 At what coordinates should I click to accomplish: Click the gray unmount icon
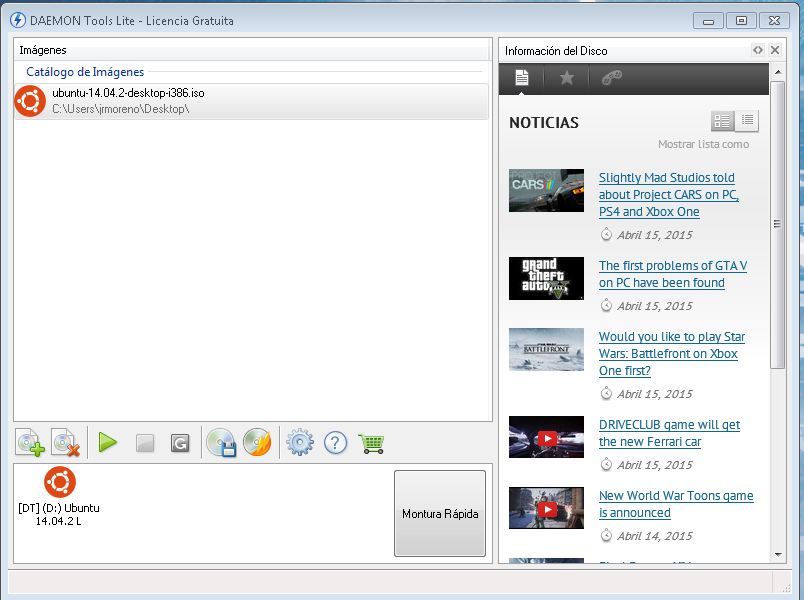[144, 443]
